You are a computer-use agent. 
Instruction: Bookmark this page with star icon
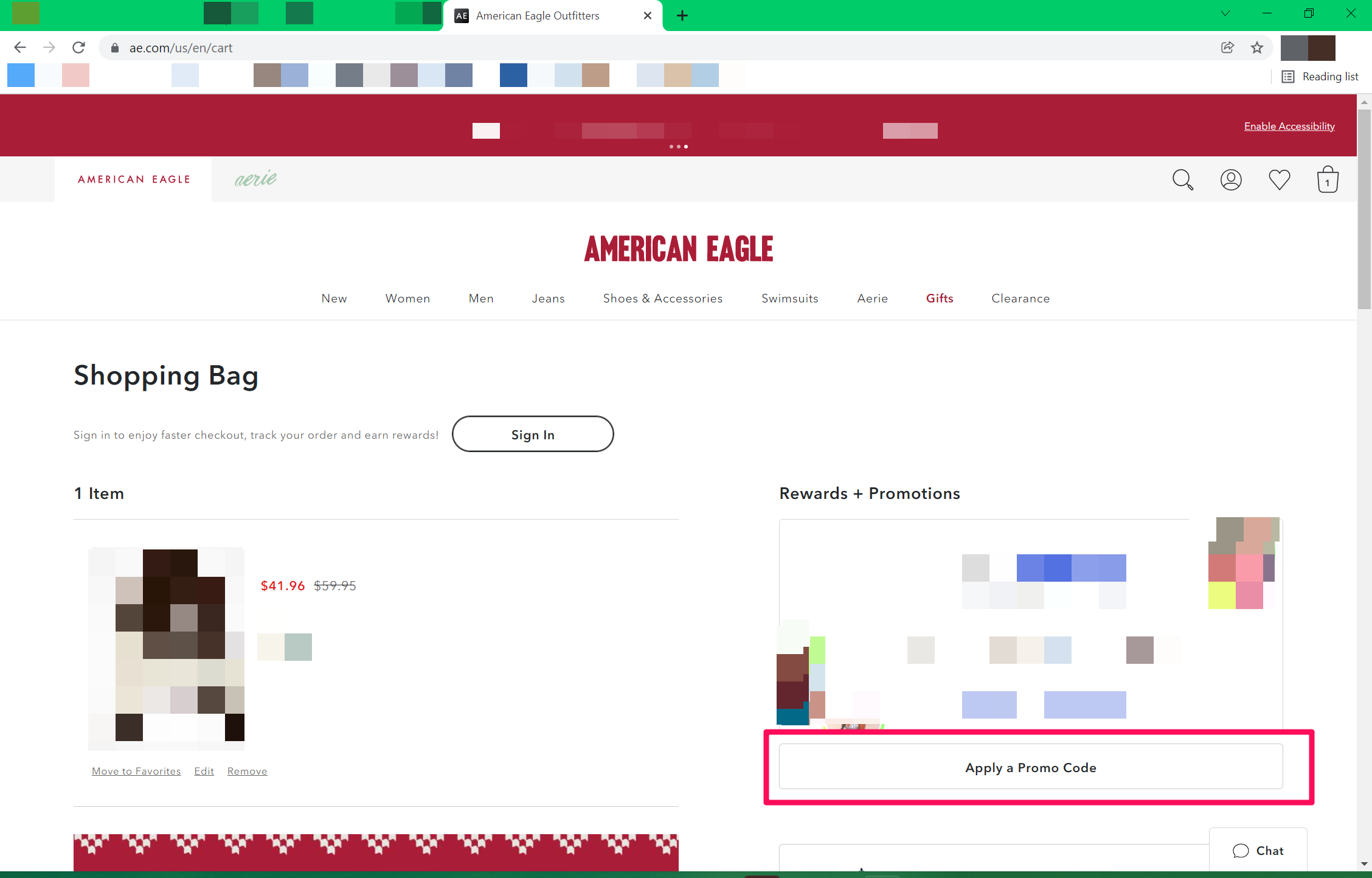pos(1257,47)
